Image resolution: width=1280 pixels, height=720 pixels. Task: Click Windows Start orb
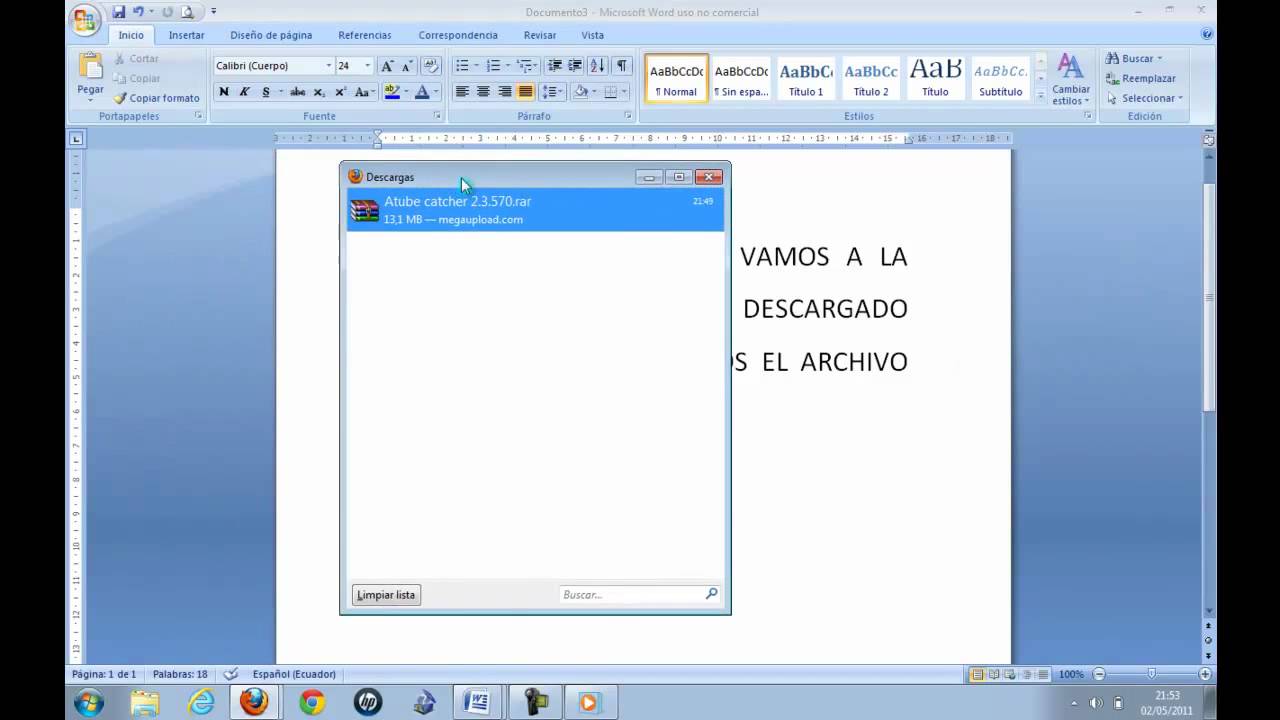coord(89,703)
